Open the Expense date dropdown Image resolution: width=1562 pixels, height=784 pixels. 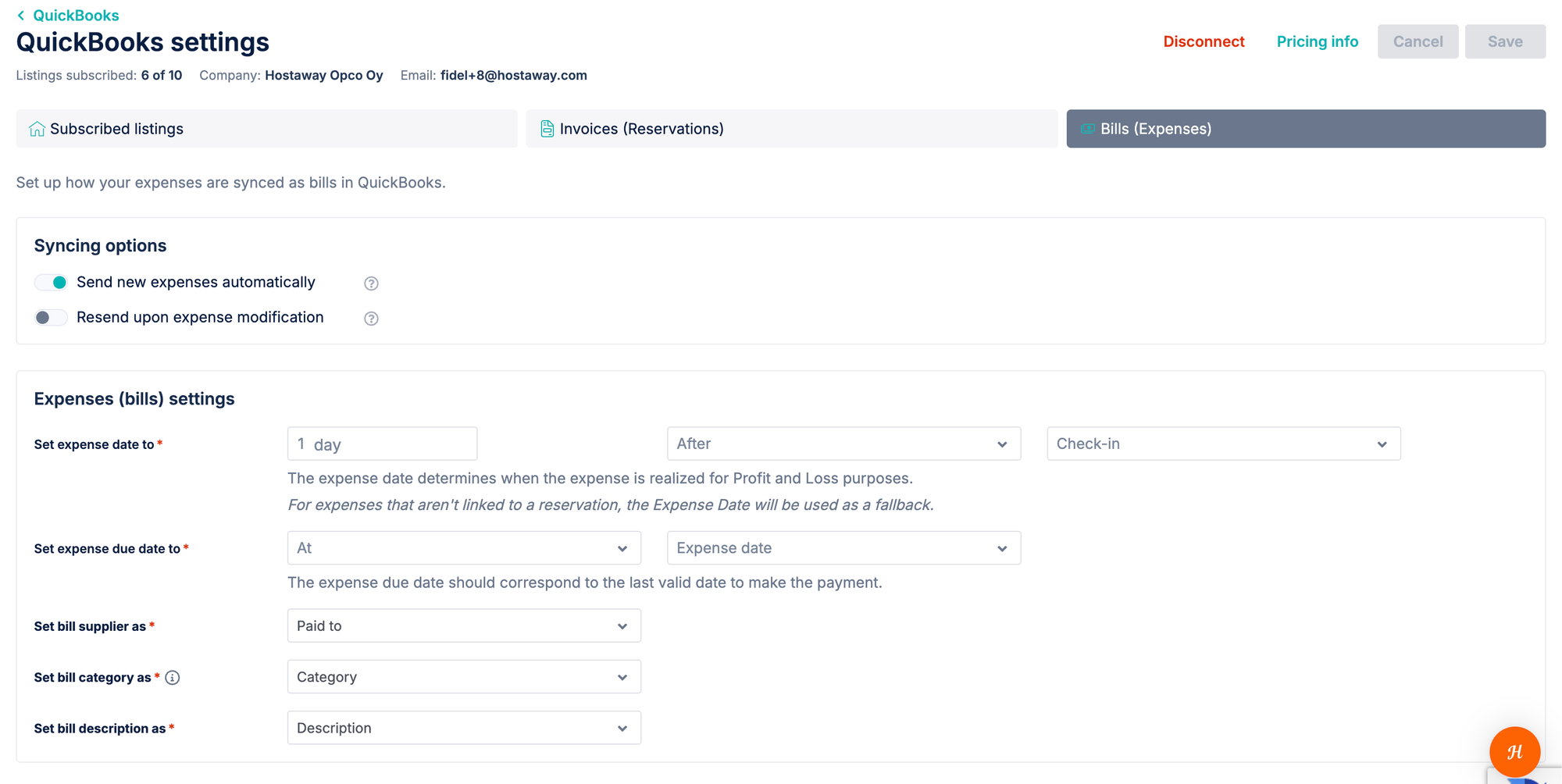[x=843, y=548]
